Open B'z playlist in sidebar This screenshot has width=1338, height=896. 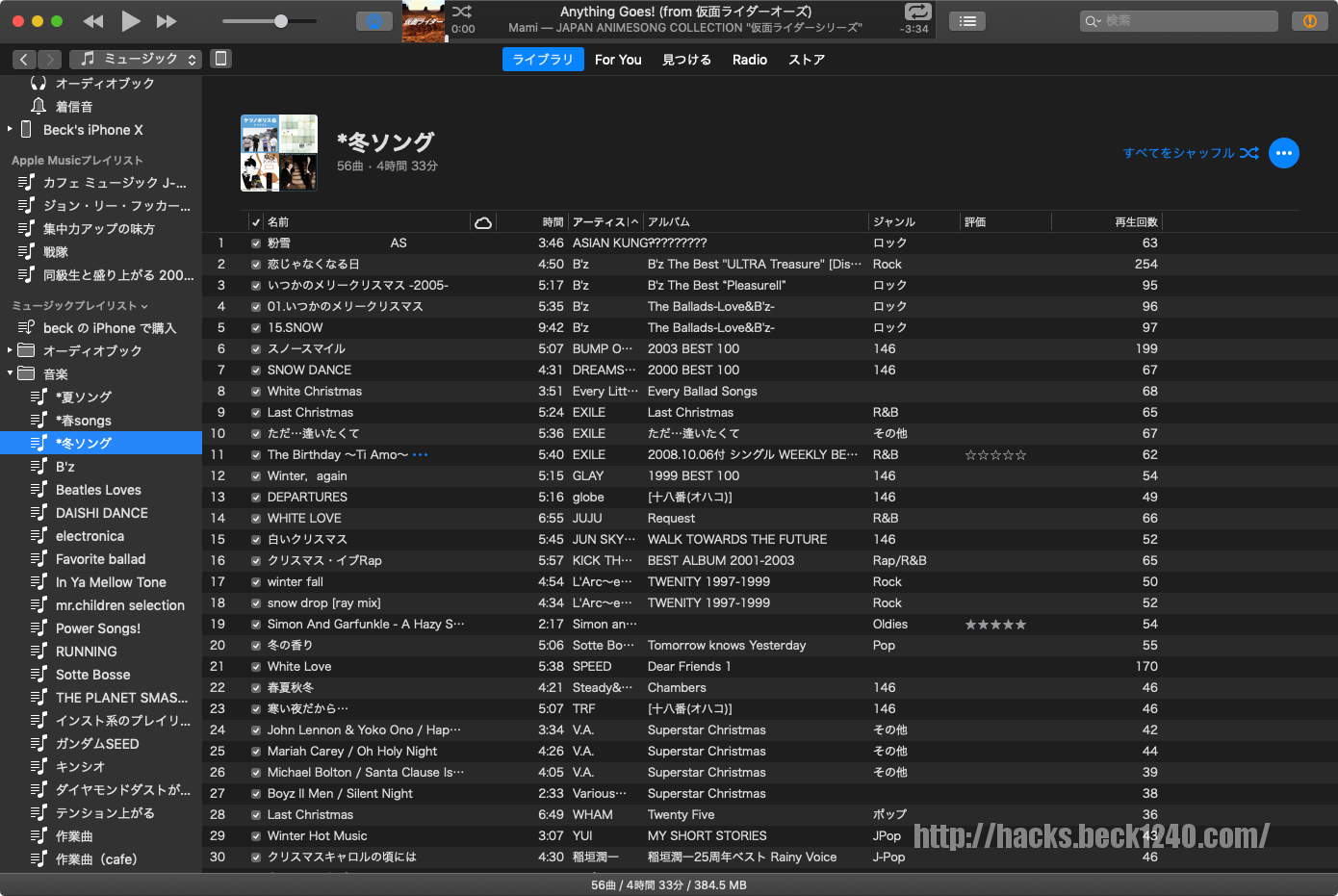pos(101,467)
